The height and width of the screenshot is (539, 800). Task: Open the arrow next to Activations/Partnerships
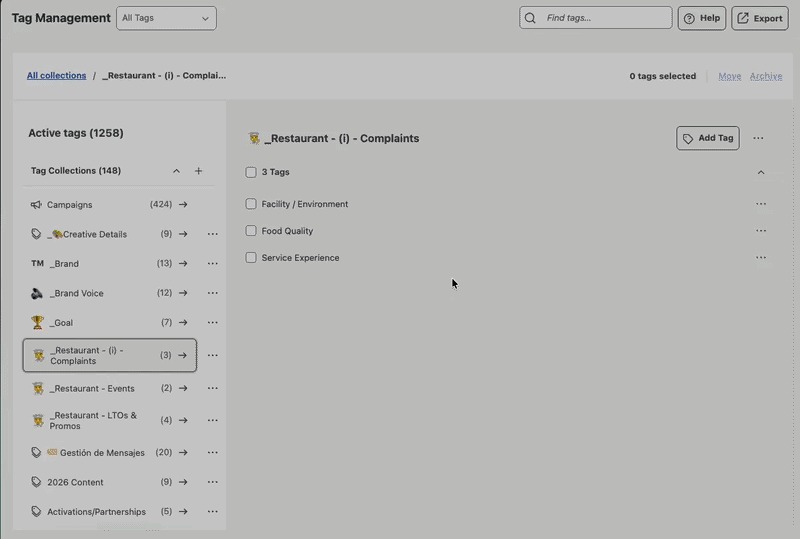click(x=183, y=511)
